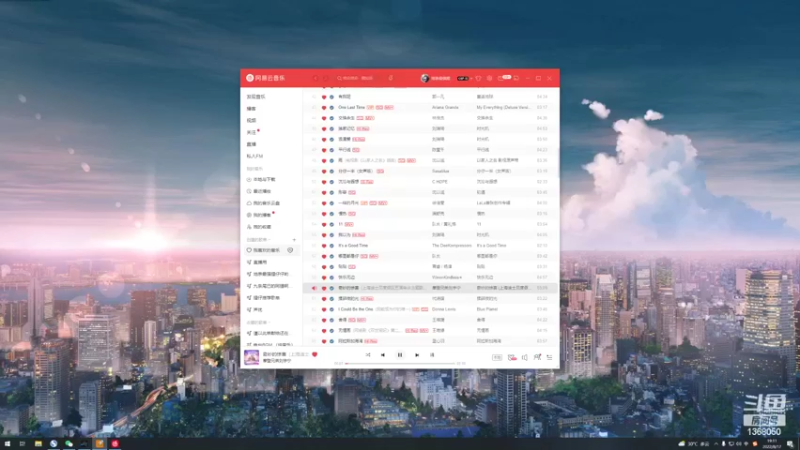Screen dimensions: 800x450
Task: Open the notification center in the taskbar
Action: point(790,443)
